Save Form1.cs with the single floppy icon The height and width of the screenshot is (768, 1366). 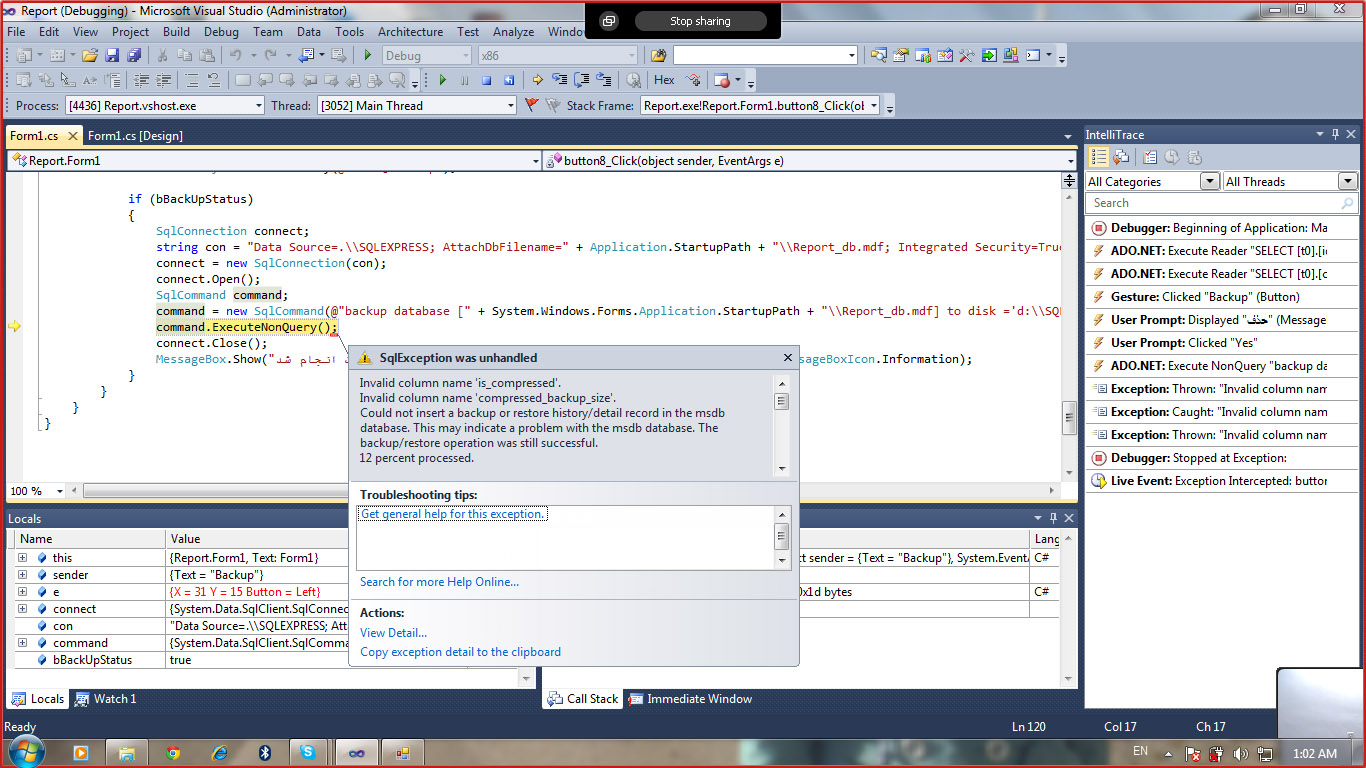112,56
